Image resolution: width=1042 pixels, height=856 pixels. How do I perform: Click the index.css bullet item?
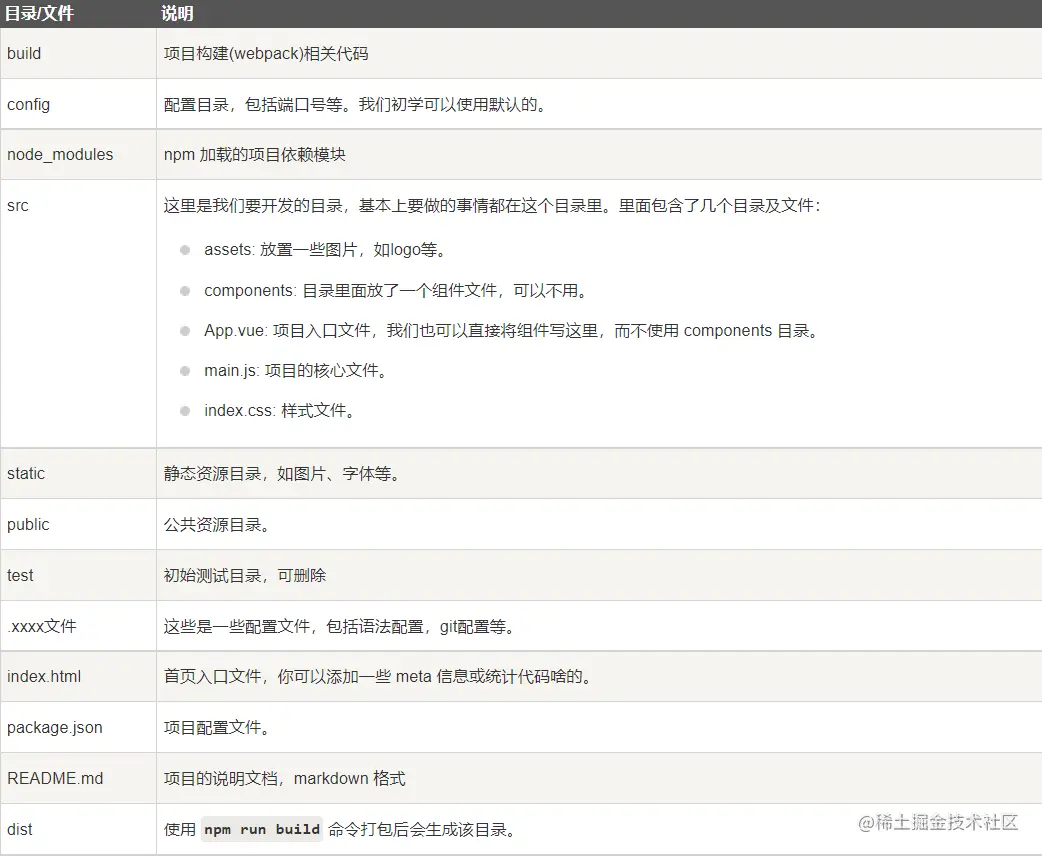click(x=280, y=411)
